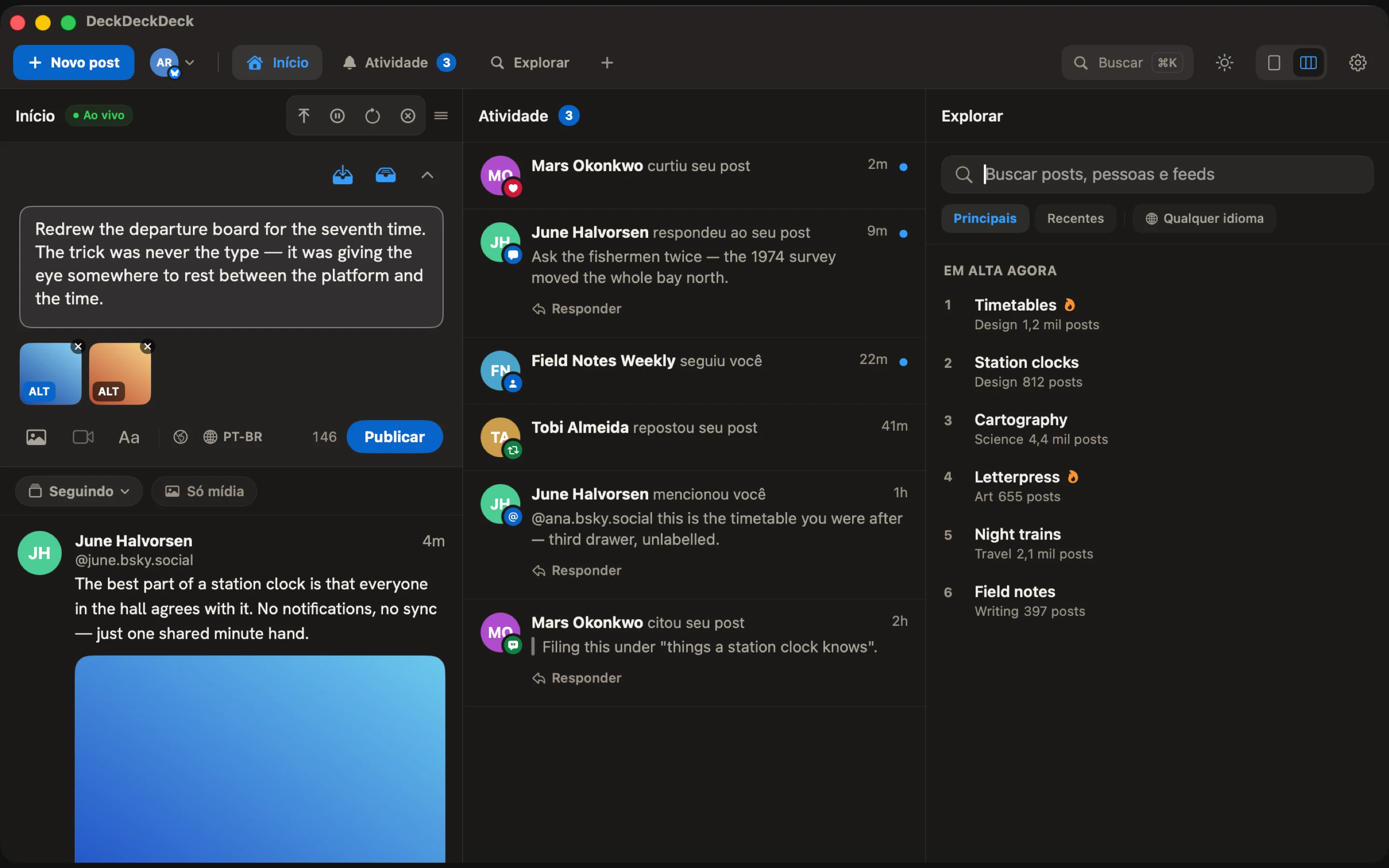Open the @june.bsky.social handle

click(x=134, y=560)
